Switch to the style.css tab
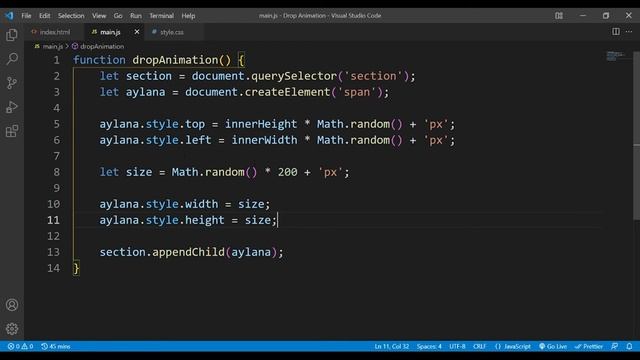The image size is (640, 360). click(x=172, y=32)
